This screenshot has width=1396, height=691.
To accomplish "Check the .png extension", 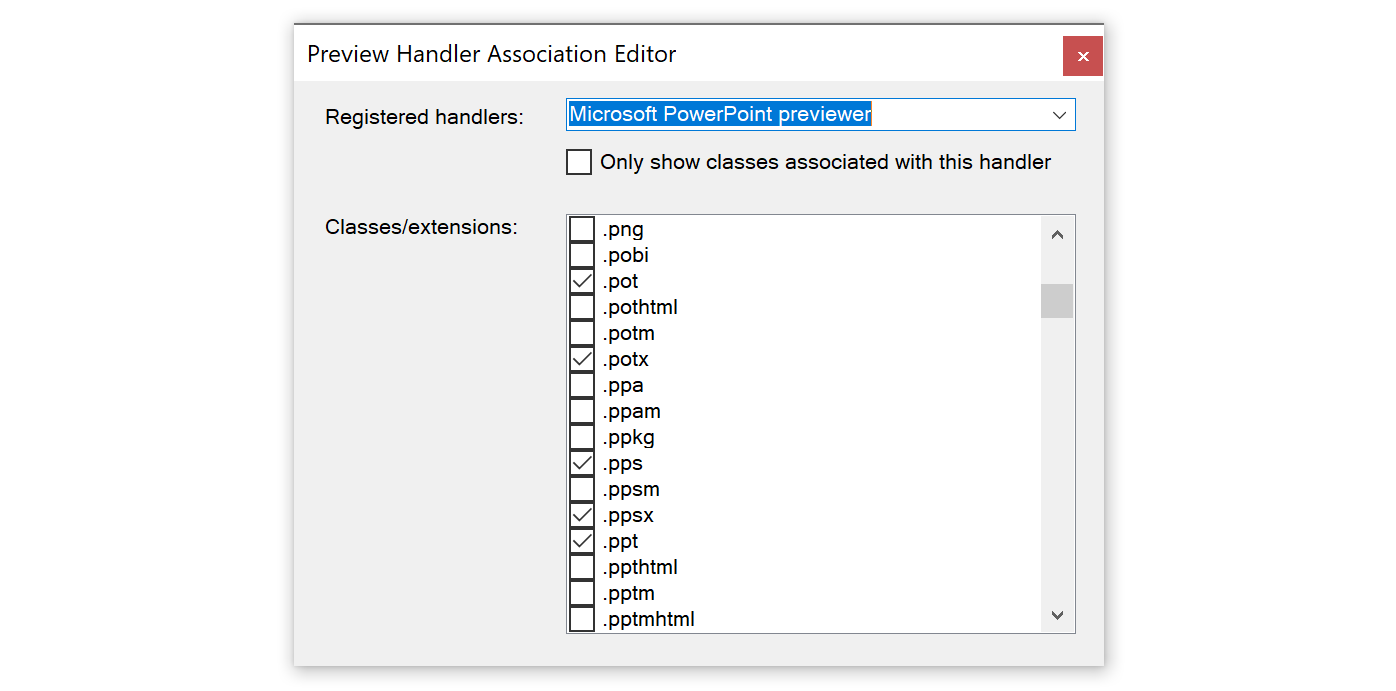I will coord(581,228).
